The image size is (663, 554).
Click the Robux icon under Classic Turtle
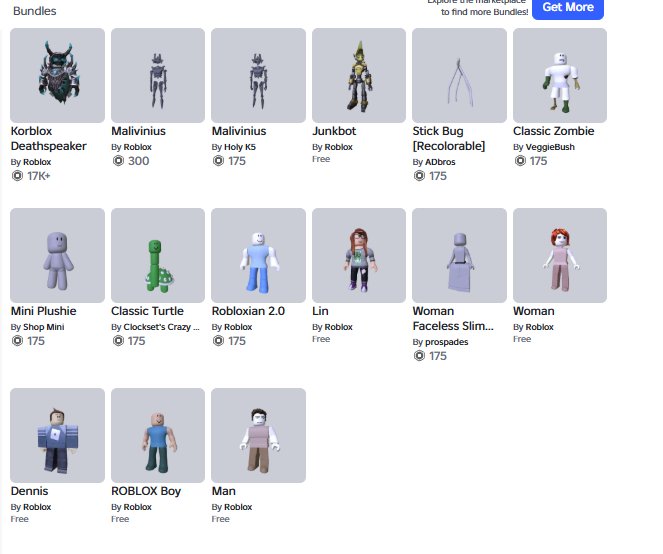pos(118,341)
